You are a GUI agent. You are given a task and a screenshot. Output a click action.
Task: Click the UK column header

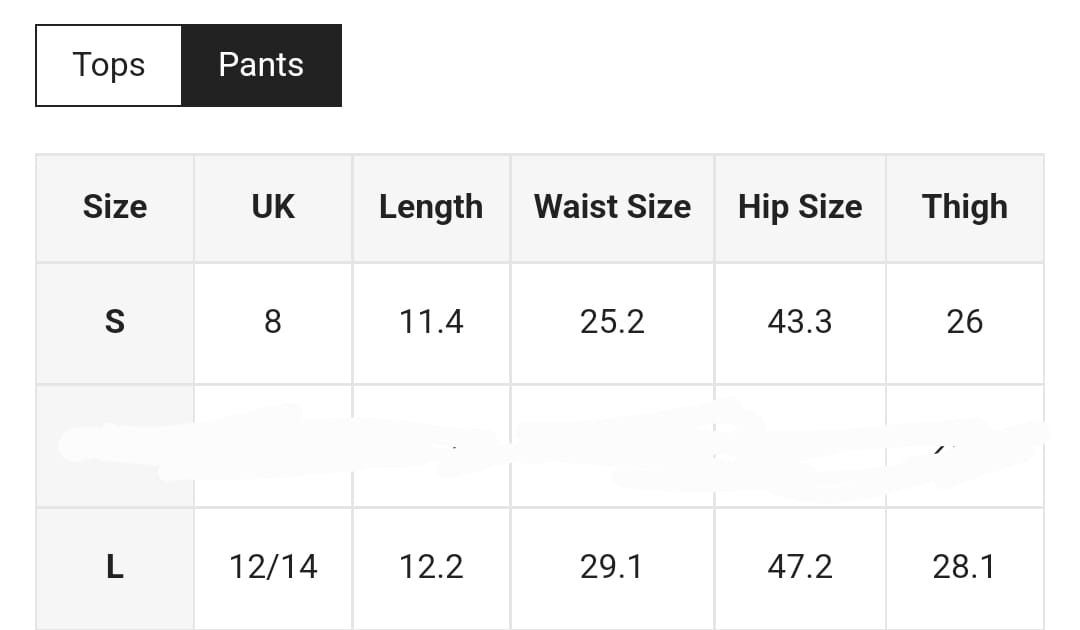[273, 207]
